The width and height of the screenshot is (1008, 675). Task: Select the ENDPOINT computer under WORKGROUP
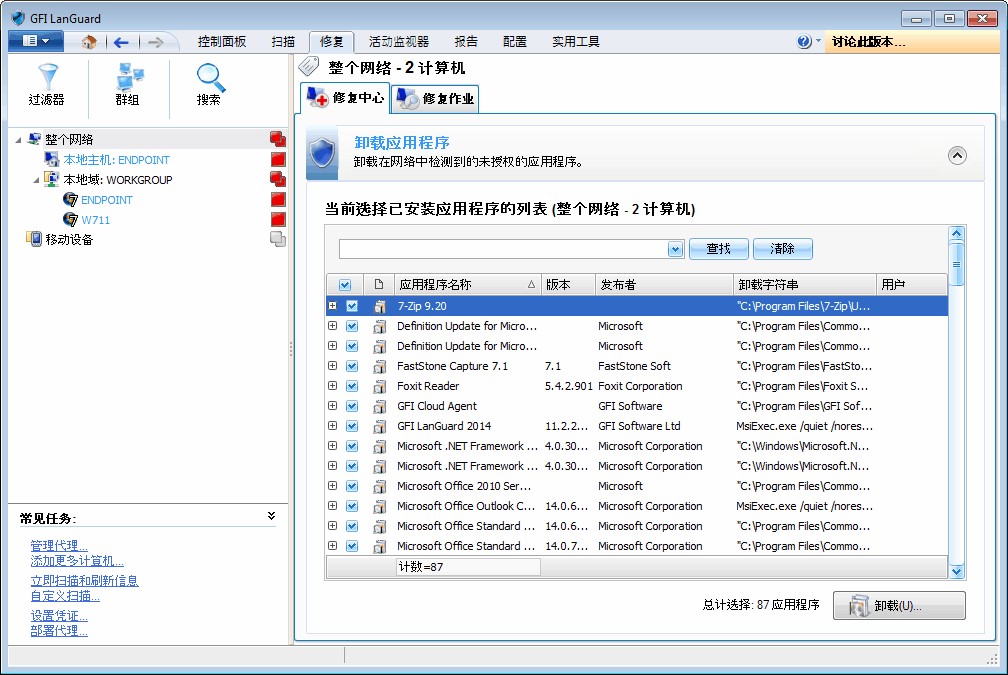(x=107, y=200)
